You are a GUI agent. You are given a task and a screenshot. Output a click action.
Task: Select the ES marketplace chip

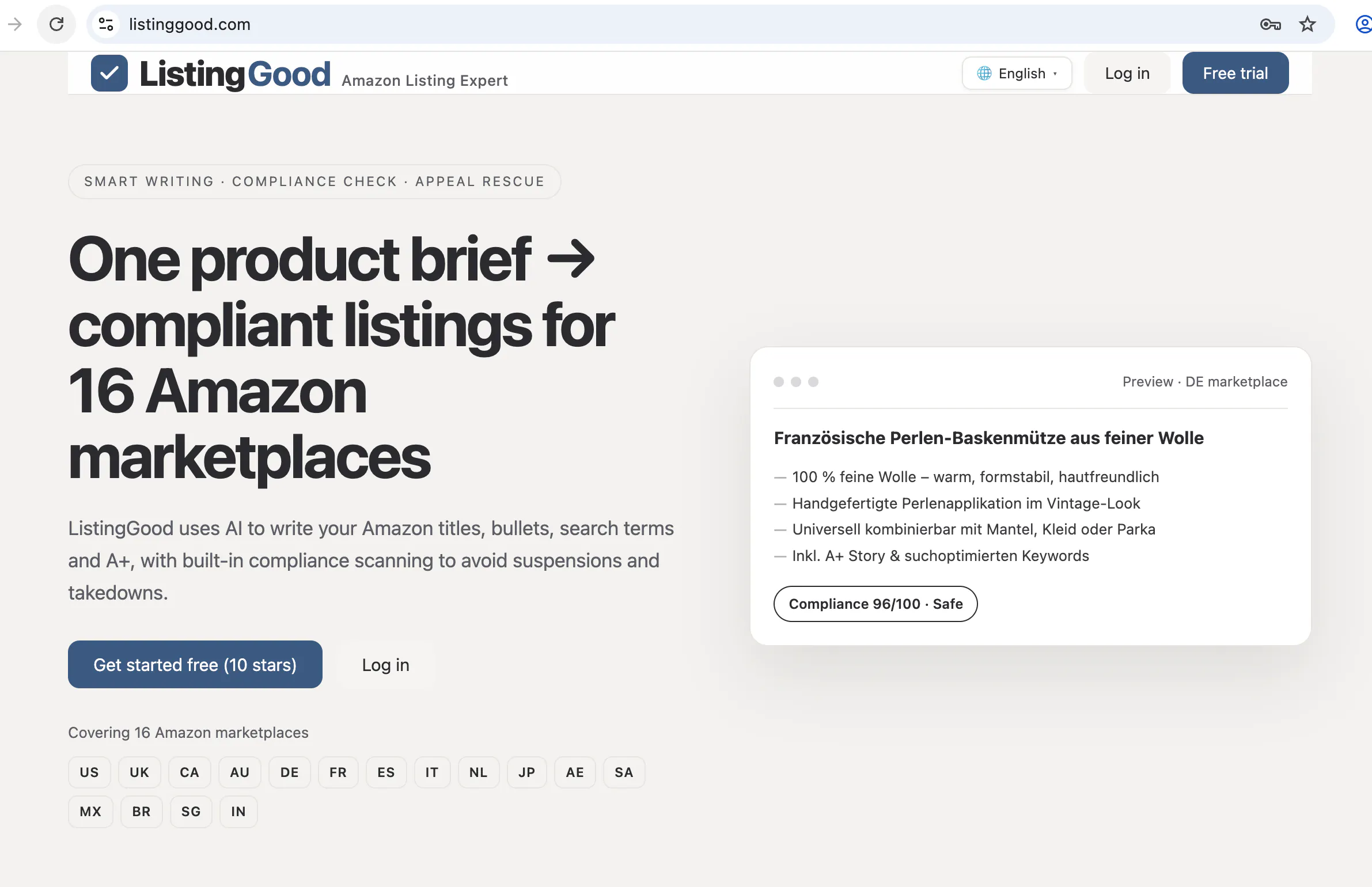[x=386, y=772]
